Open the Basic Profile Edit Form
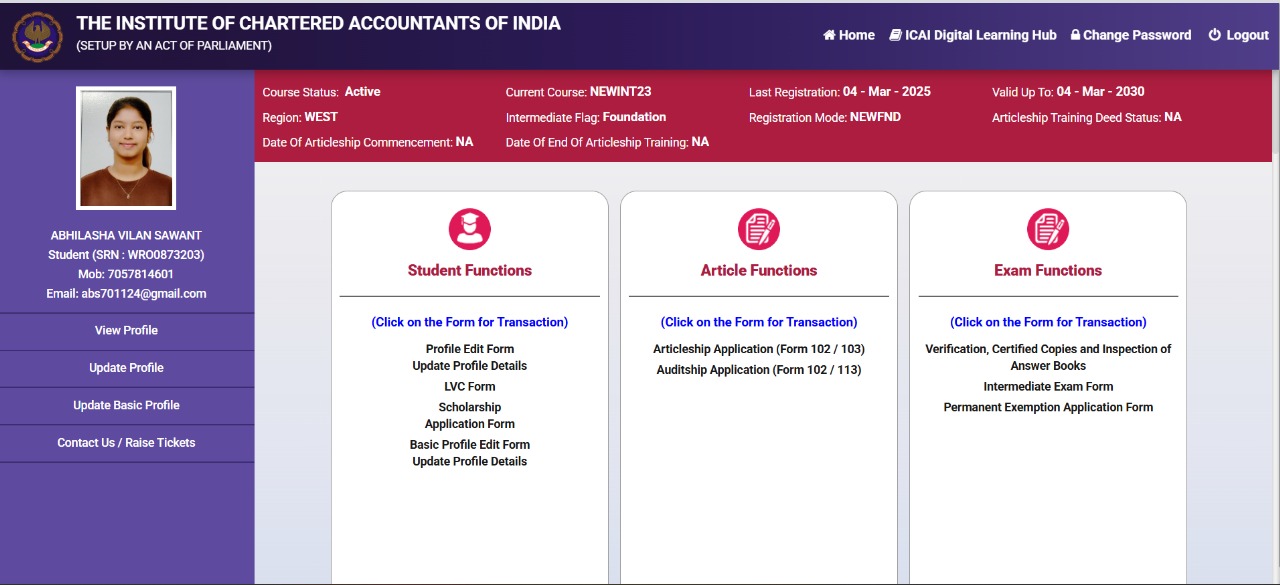 point(469,445)
